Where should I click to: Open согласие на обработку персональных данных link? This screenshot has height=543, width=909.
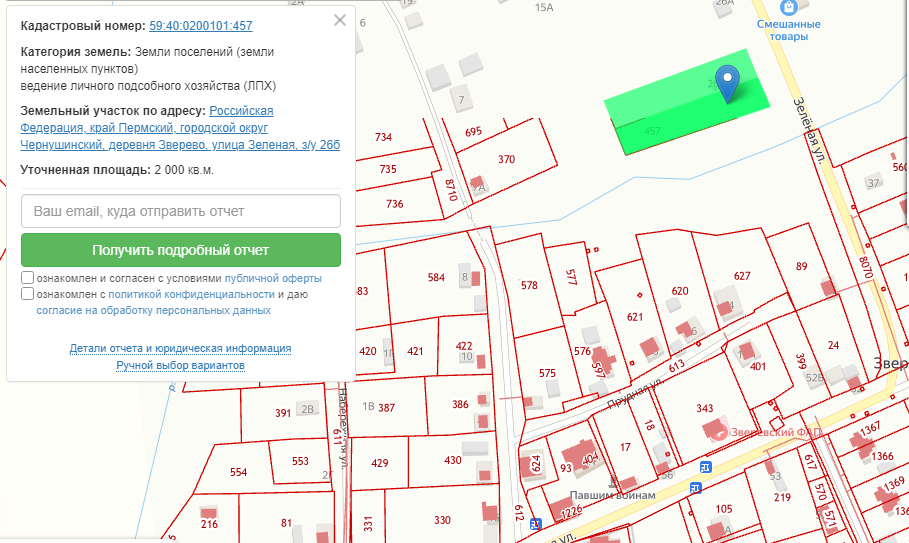click(154, 311)
